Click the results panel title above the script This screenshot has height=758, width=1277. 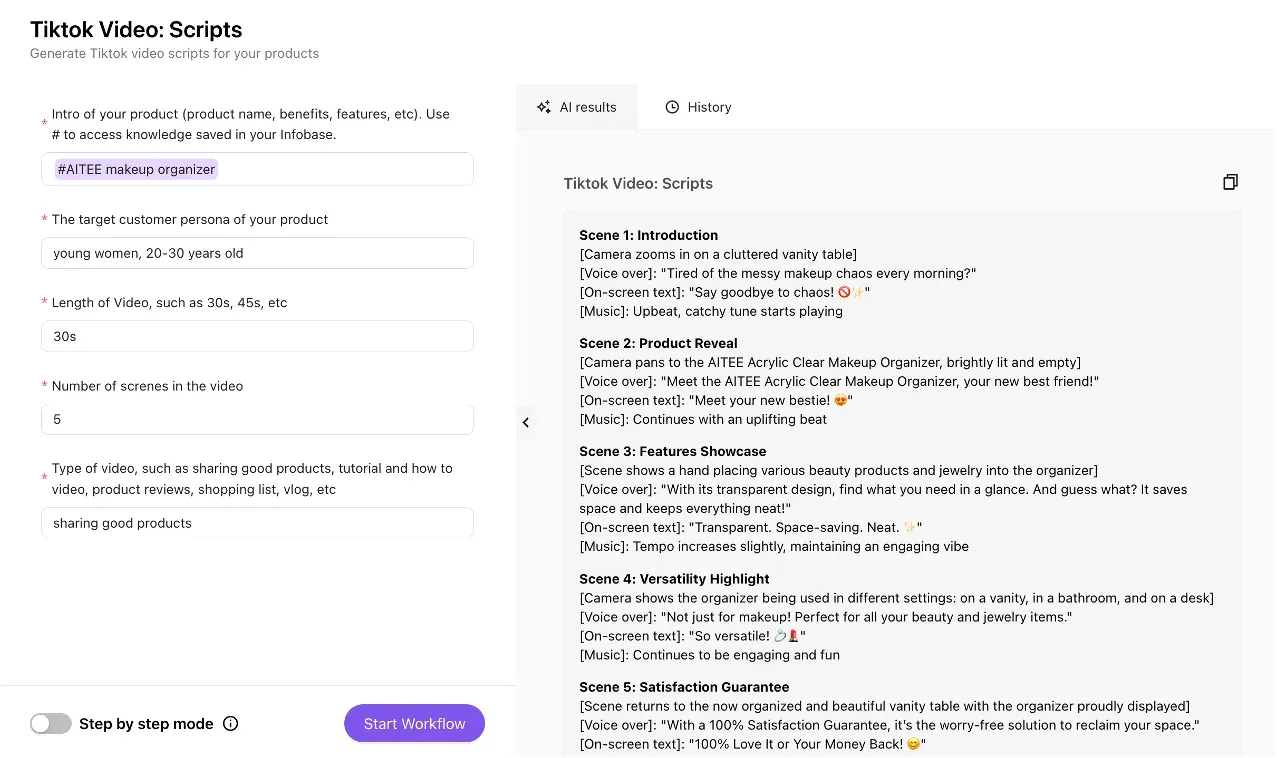point(638,183)
